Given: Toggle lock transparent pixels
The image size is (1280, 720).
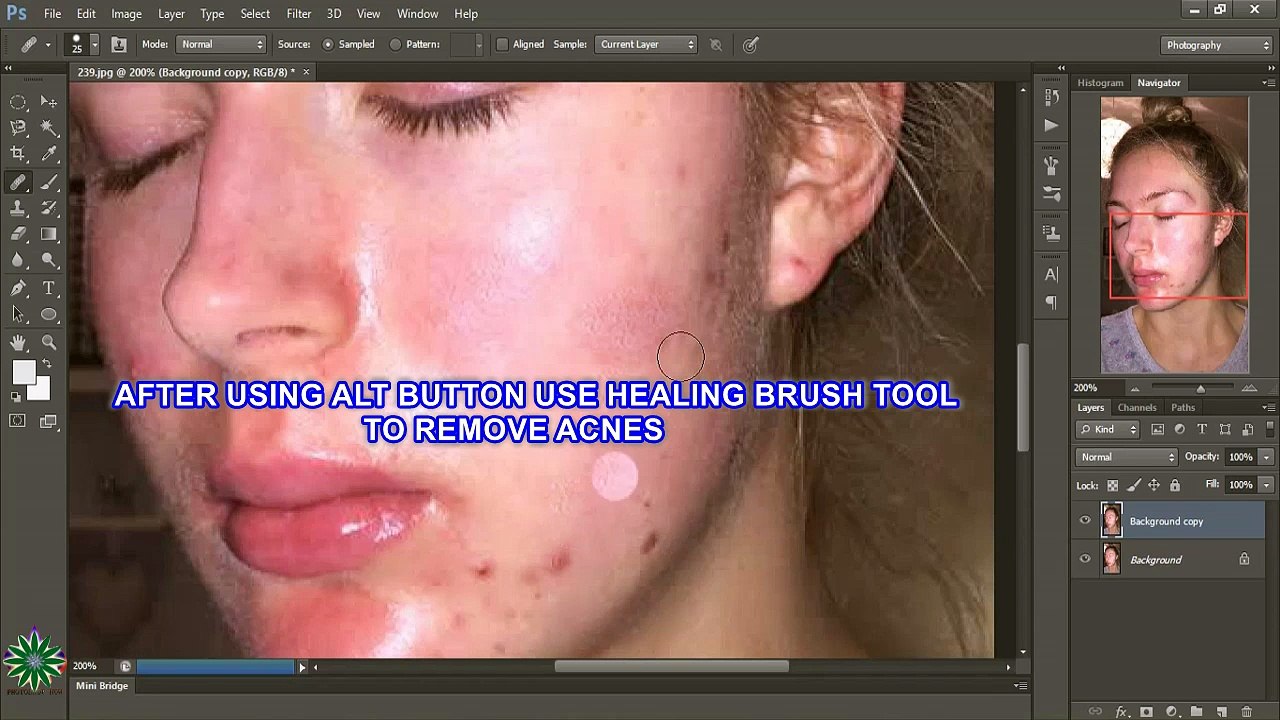Looking at the screenshot, I should pyautogui.click(x=1112, y=485).
